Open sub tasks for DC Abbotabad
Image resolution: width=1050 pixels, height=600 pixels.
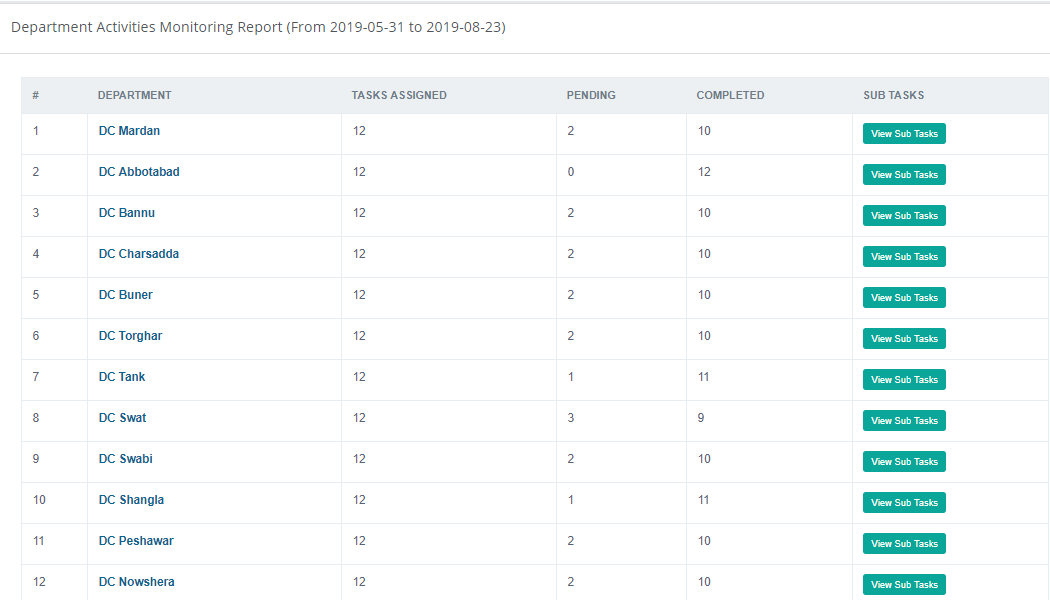coord(904,175)
